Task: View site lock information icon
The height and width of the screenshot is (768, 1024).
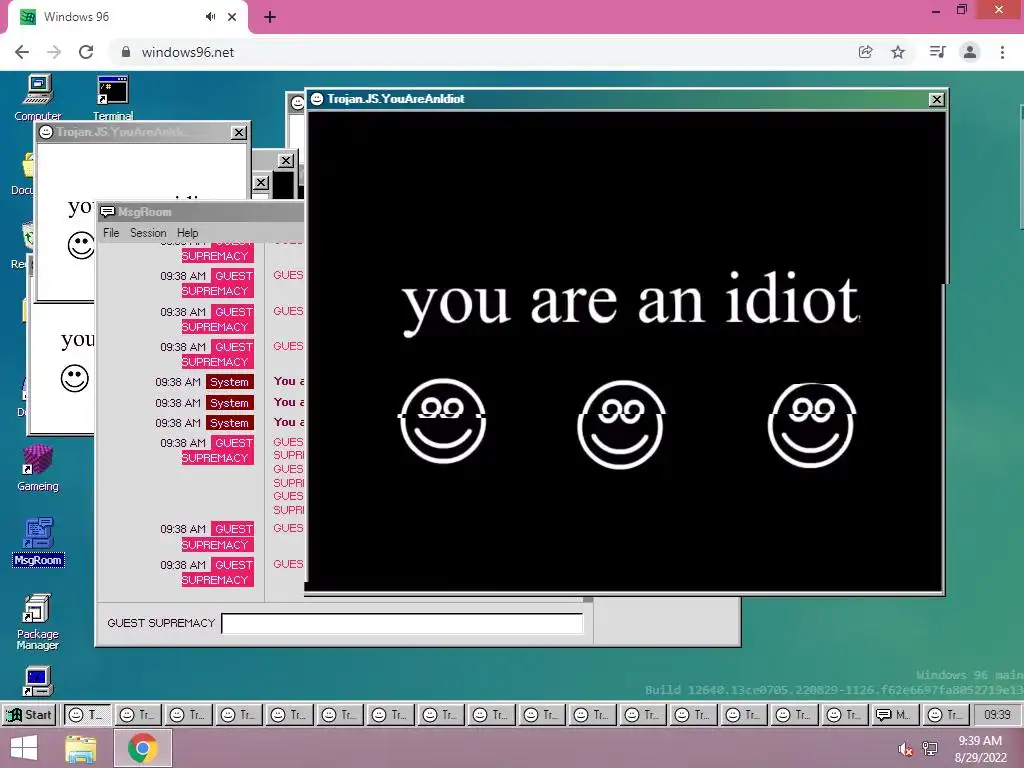Action: (126, 52)
